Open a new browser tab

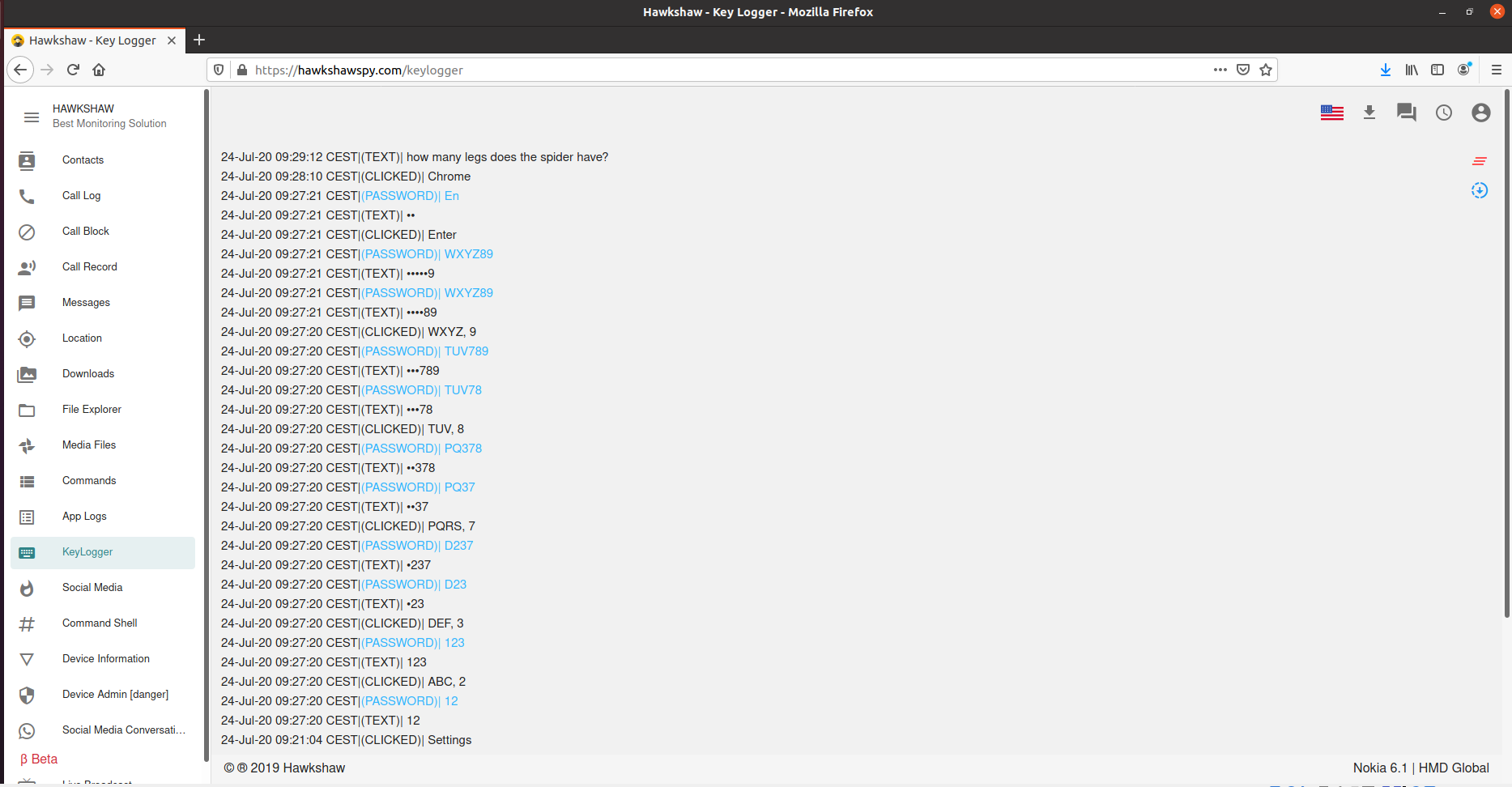point(199,40)
